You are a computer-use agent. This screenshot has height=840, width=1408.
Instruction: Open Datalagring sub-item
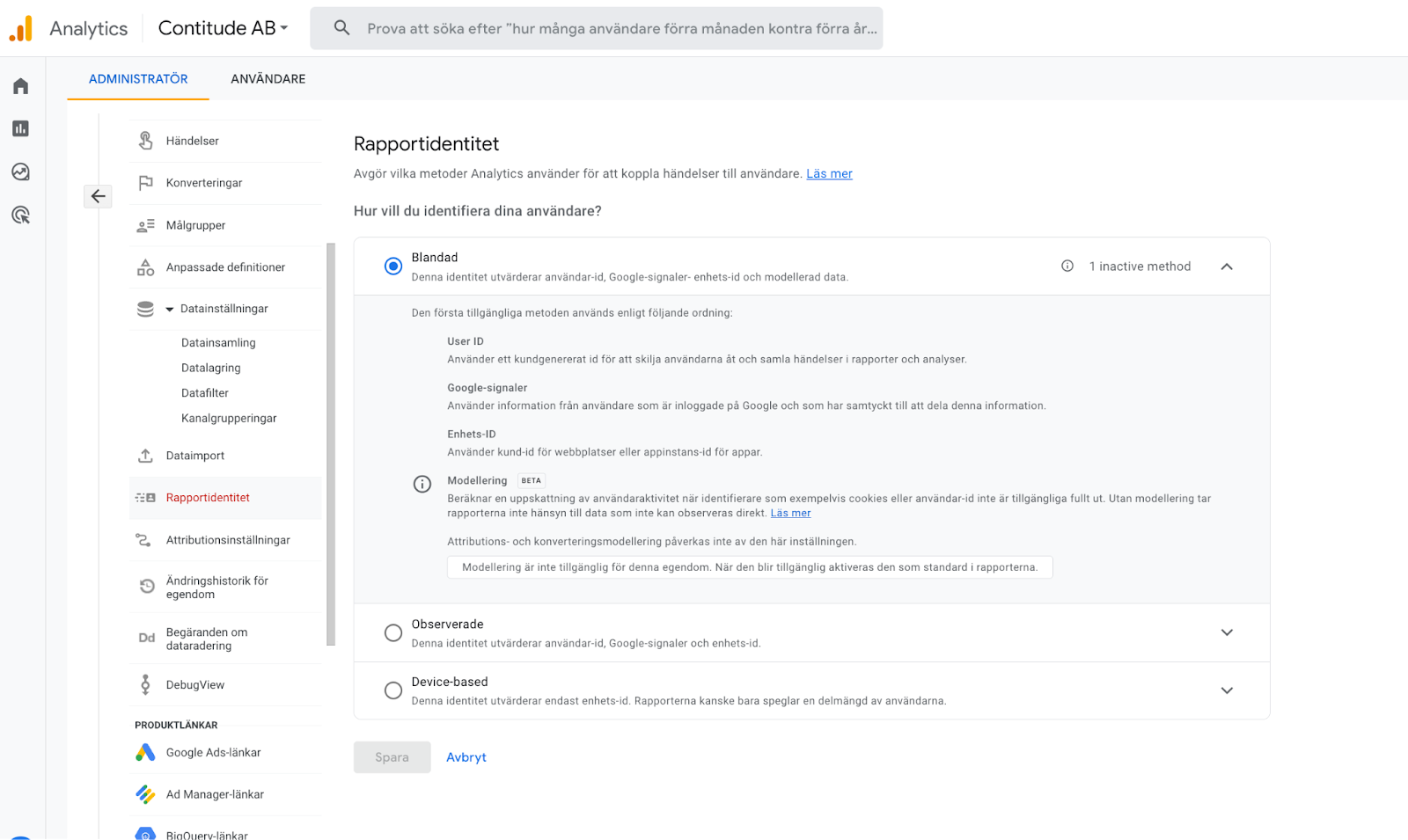[x=211, y=368]
